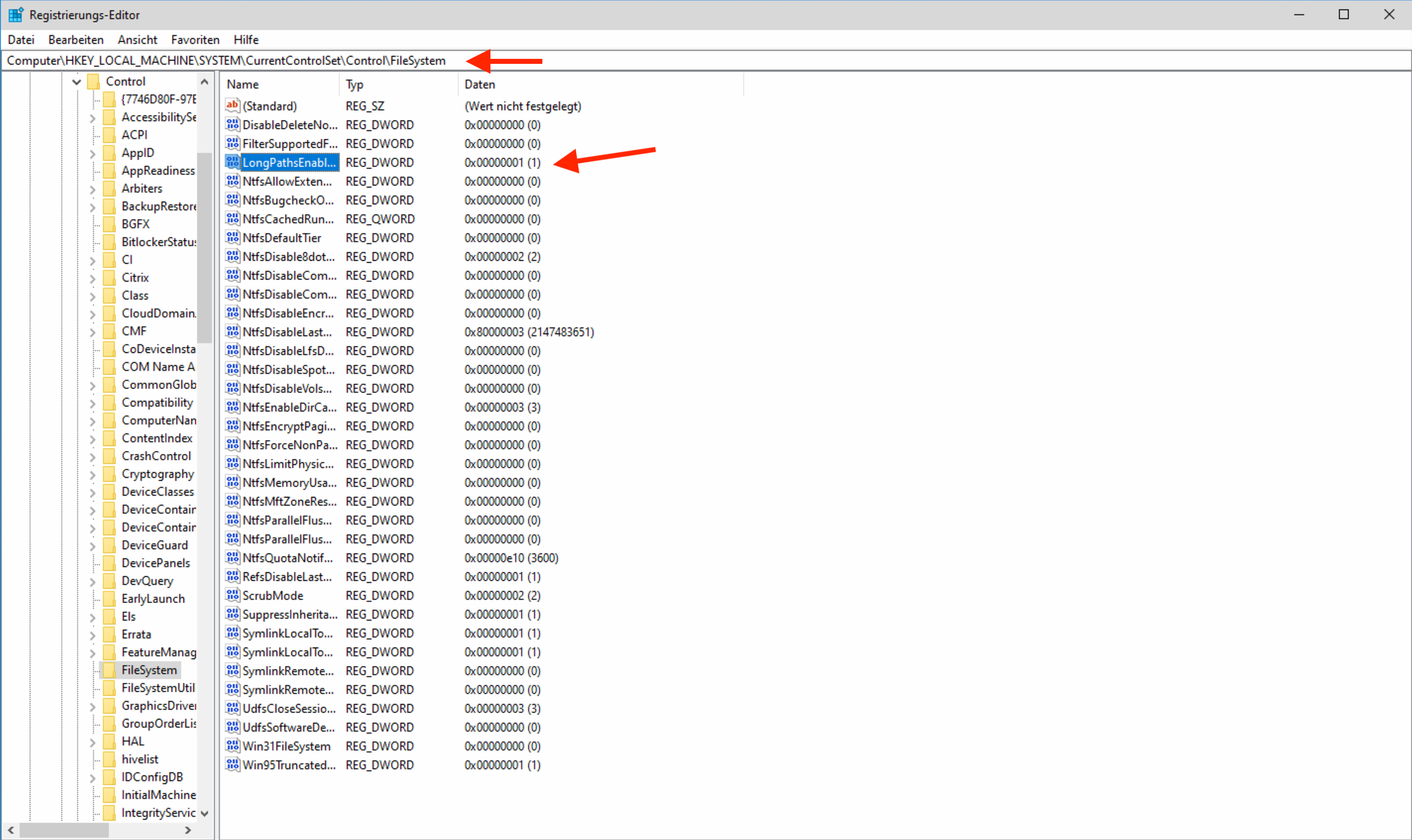Click the ACPI folder icon

coord(110,135)
